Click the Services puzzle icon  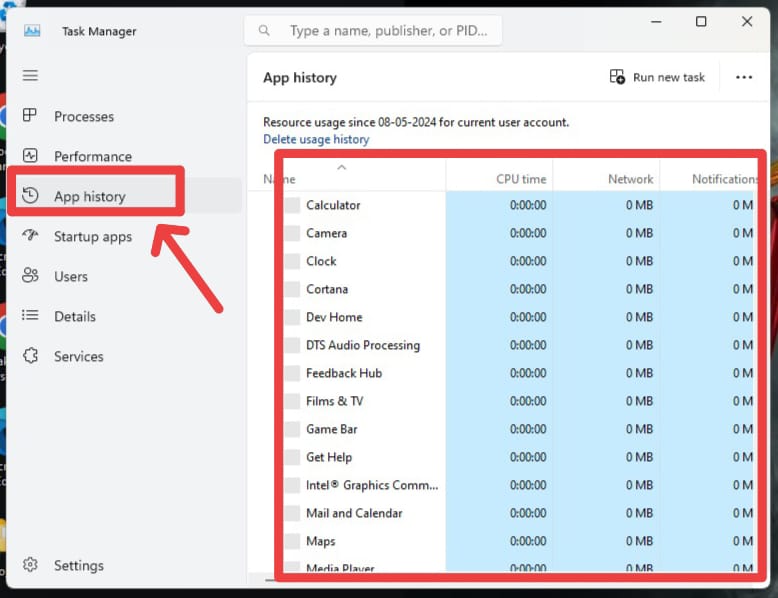pos(30,355)
